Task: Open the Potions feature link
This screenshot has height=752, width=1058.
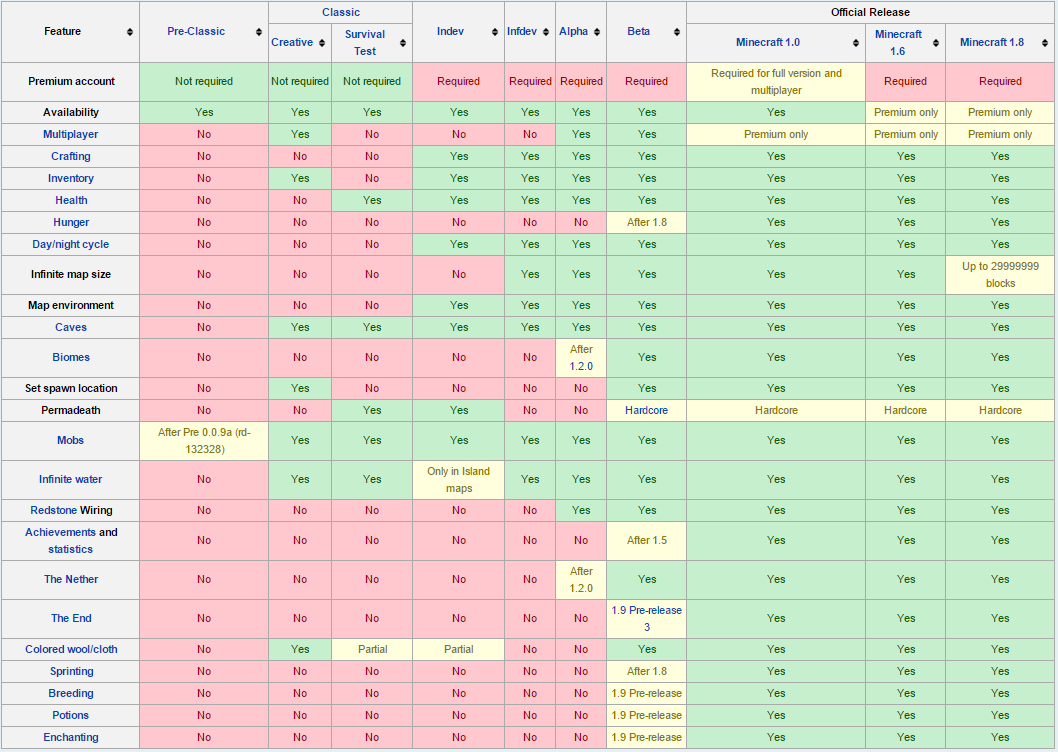Action: point(71,716)
